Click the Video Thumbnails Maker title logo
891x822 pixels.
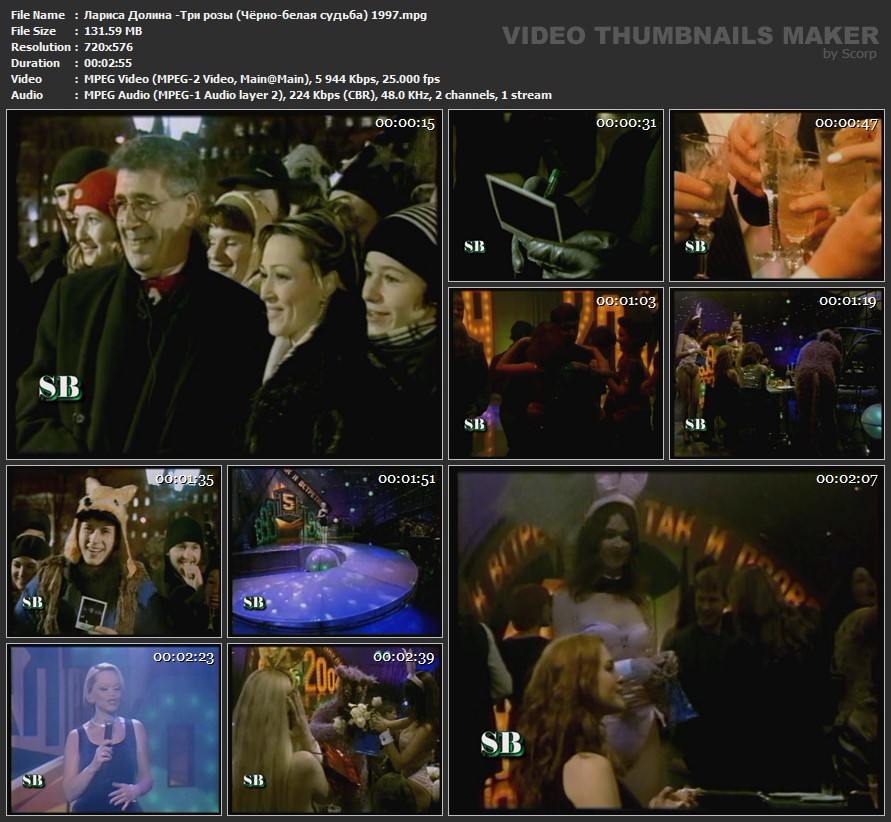[689, 36]
